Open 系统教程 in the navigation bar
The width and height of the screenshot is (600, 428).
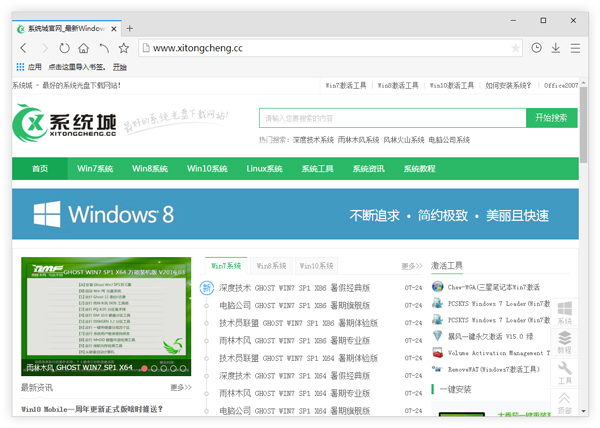tap(419, 169)
